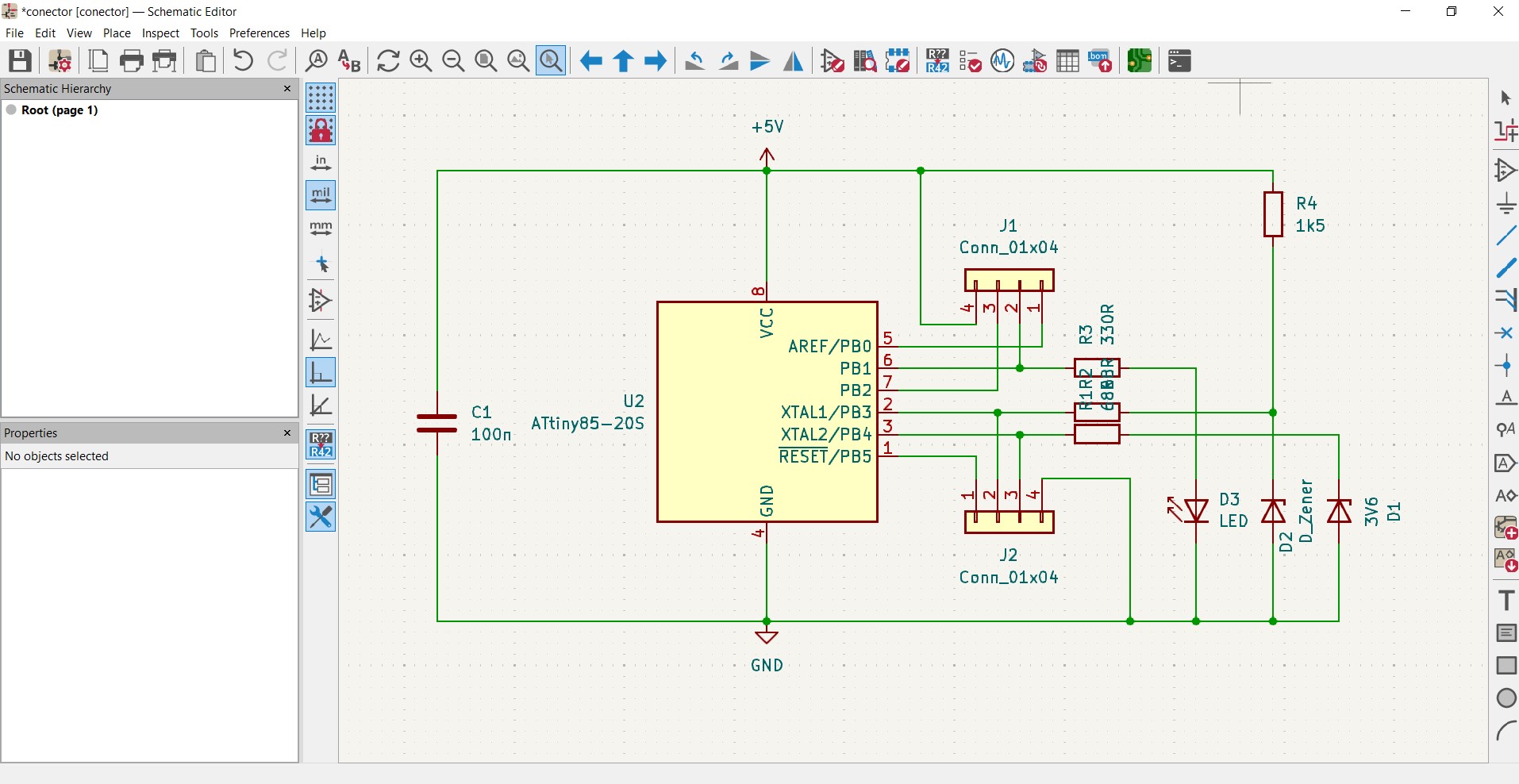The height and width of the screenshot is (784, 1519).
Task: Close the Properties panel
Action: click(287, 433)
